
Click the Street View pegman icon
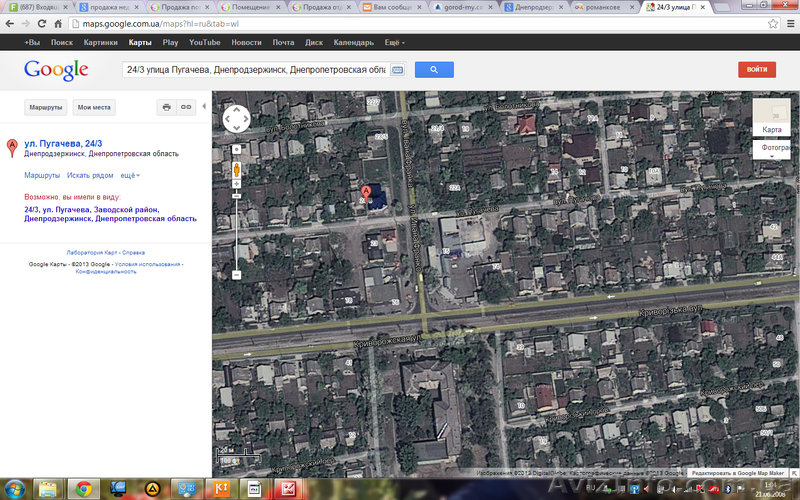coord(236,170)
